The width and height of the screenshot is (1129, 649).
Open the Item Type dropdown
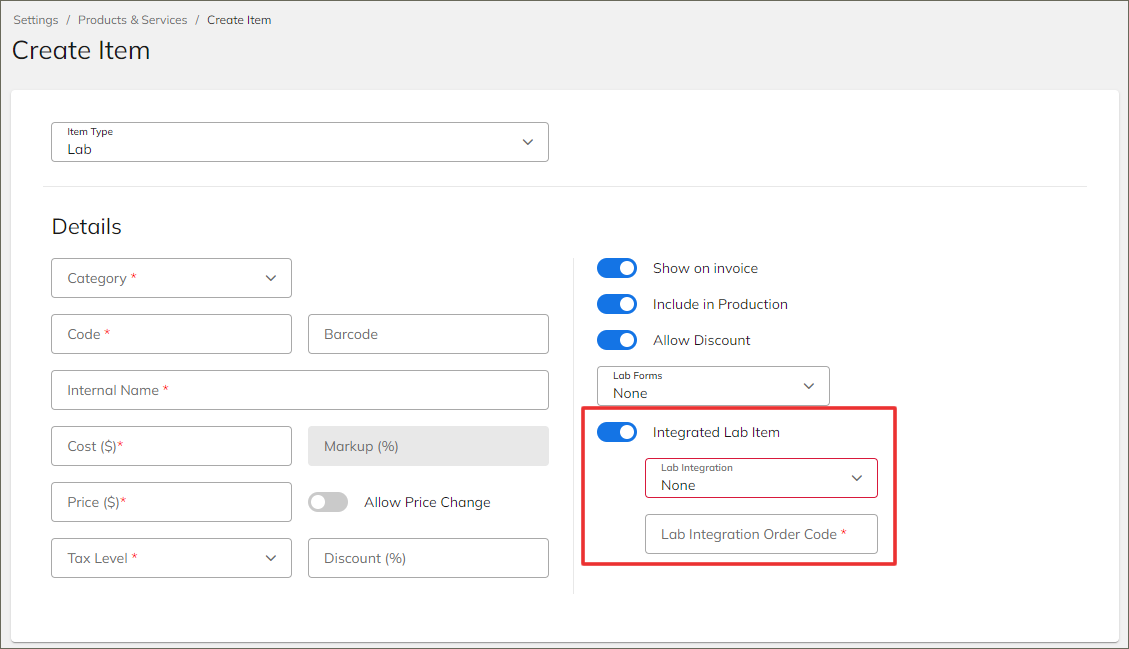300,142
